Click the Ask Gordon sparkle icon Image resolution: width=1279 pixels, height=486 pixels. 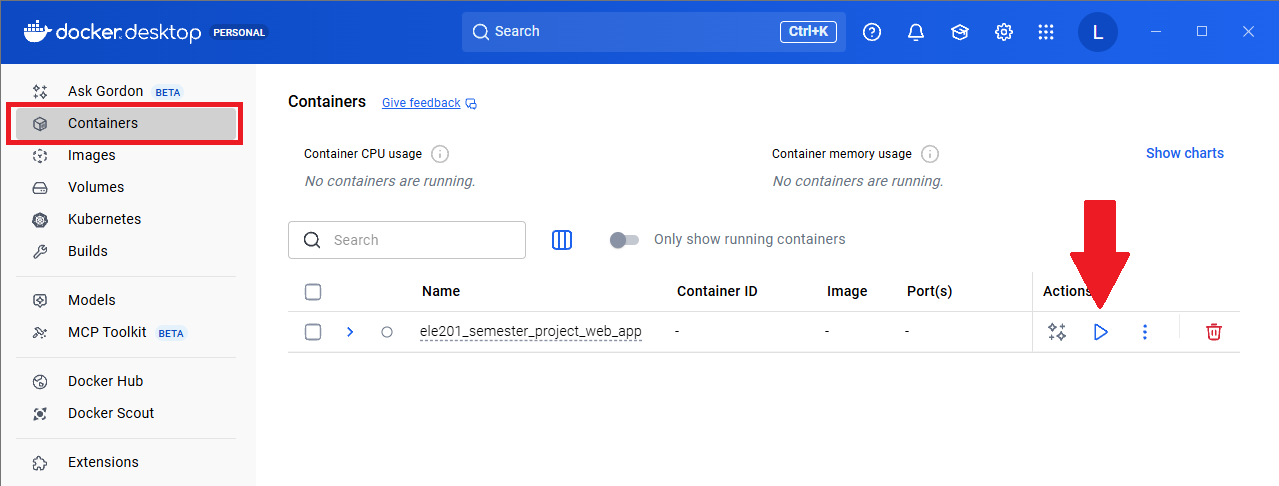tap(40, 92)
